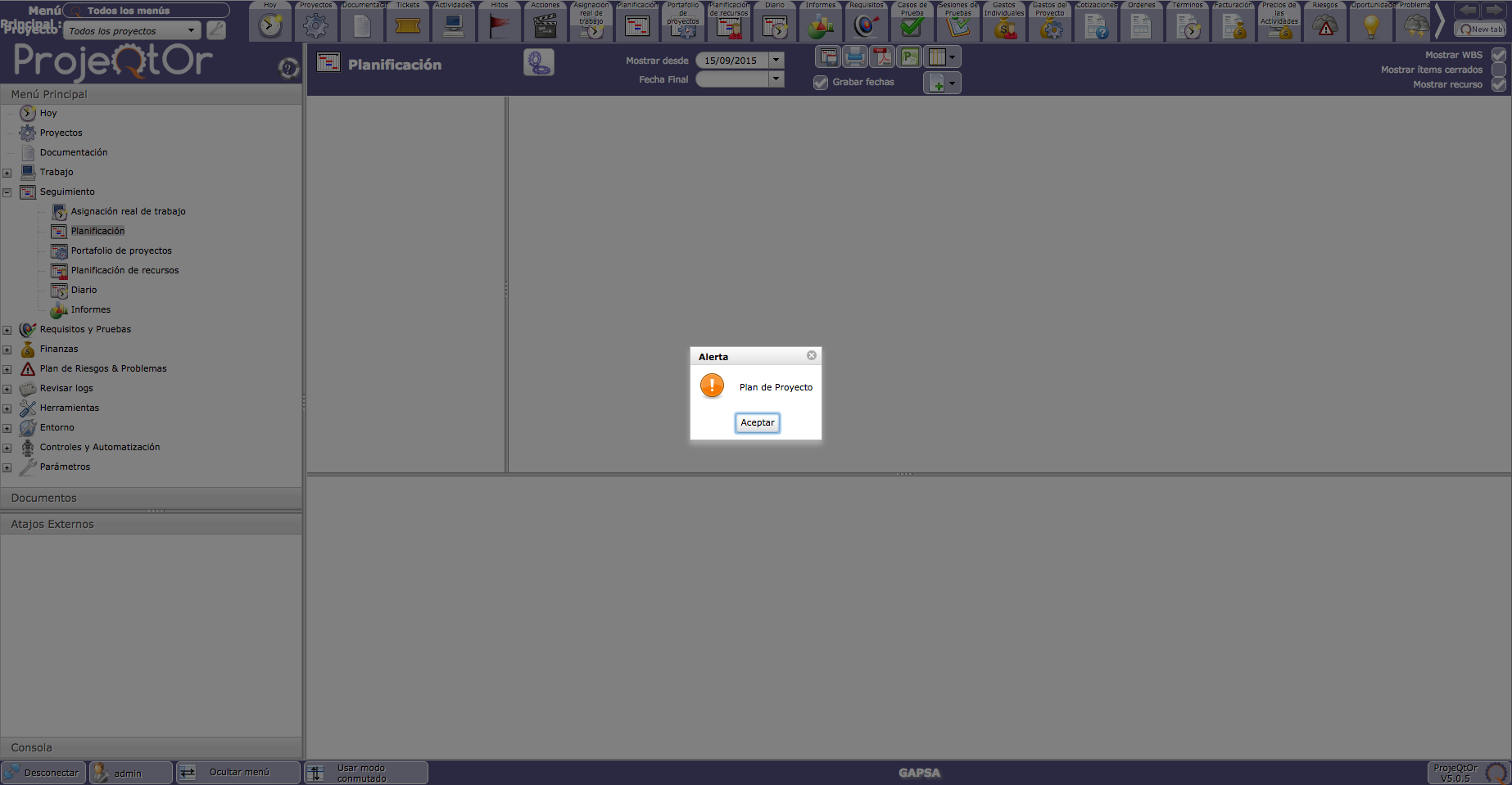Click the planning calculation gears icon

pyautogui.click(x=539, y=62)
